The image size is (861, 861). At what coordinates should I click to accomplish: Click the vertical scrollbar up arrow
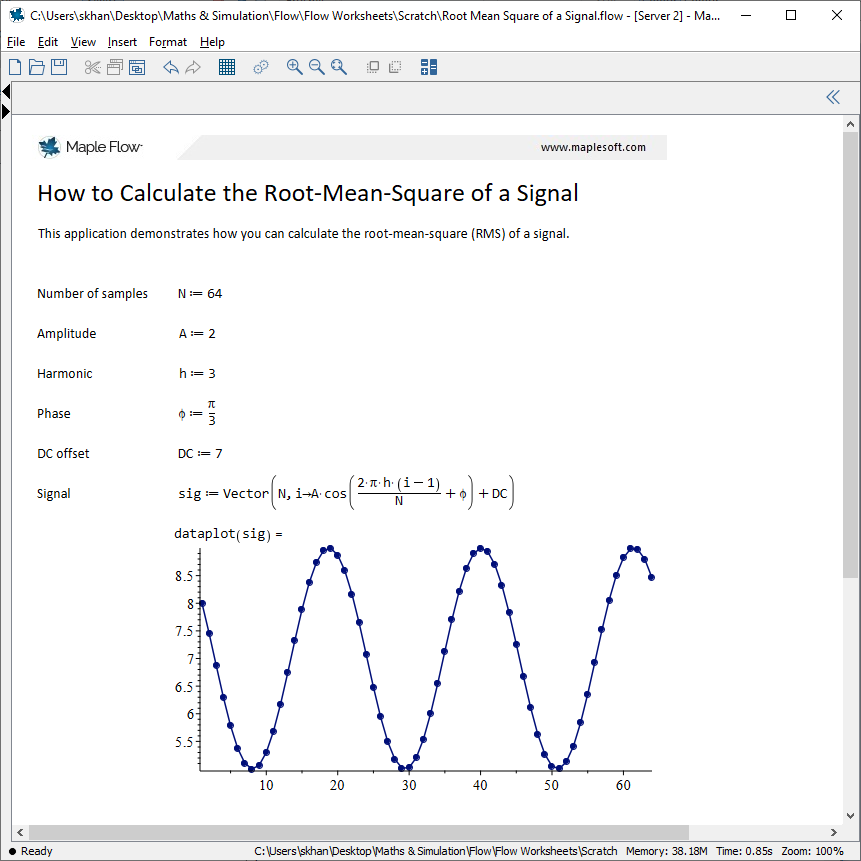click(849, 123)
